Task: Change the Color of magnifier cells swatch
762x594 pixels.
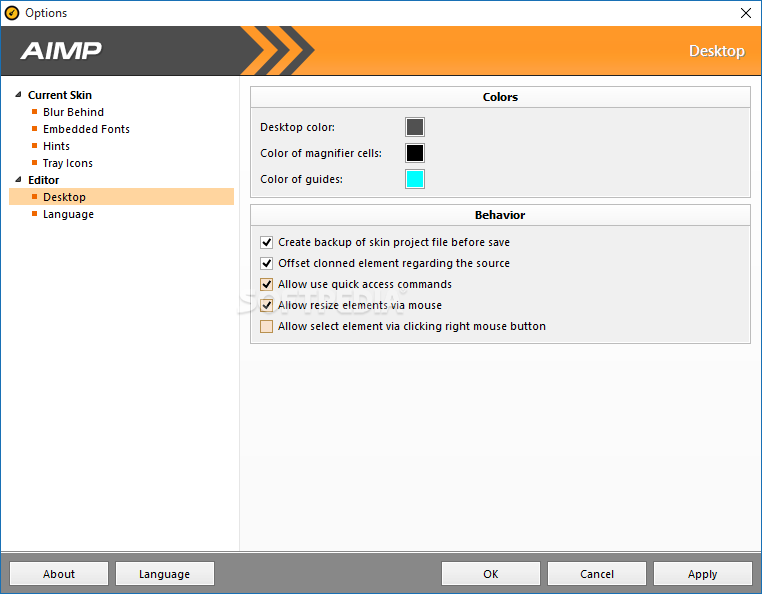Action: (415, 153)
